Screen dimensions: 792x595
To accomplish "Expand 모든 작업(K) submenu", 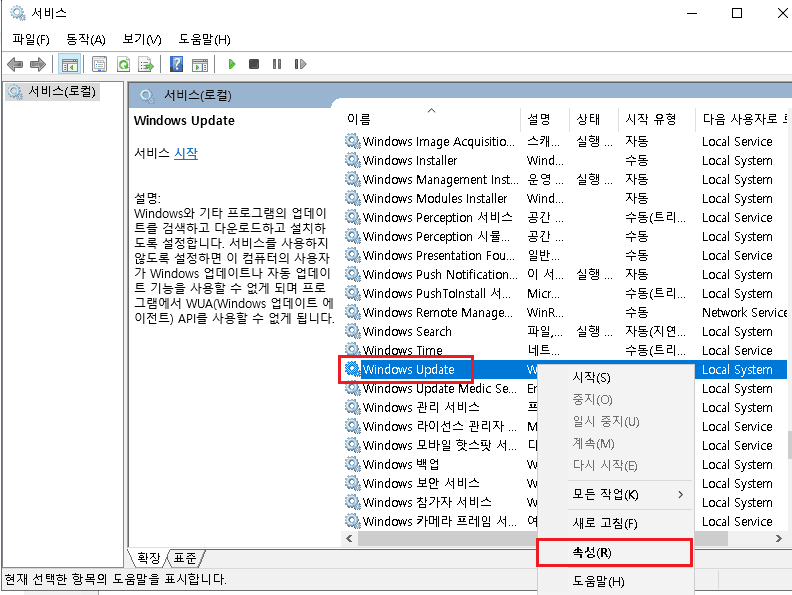I will pos(616,494).
